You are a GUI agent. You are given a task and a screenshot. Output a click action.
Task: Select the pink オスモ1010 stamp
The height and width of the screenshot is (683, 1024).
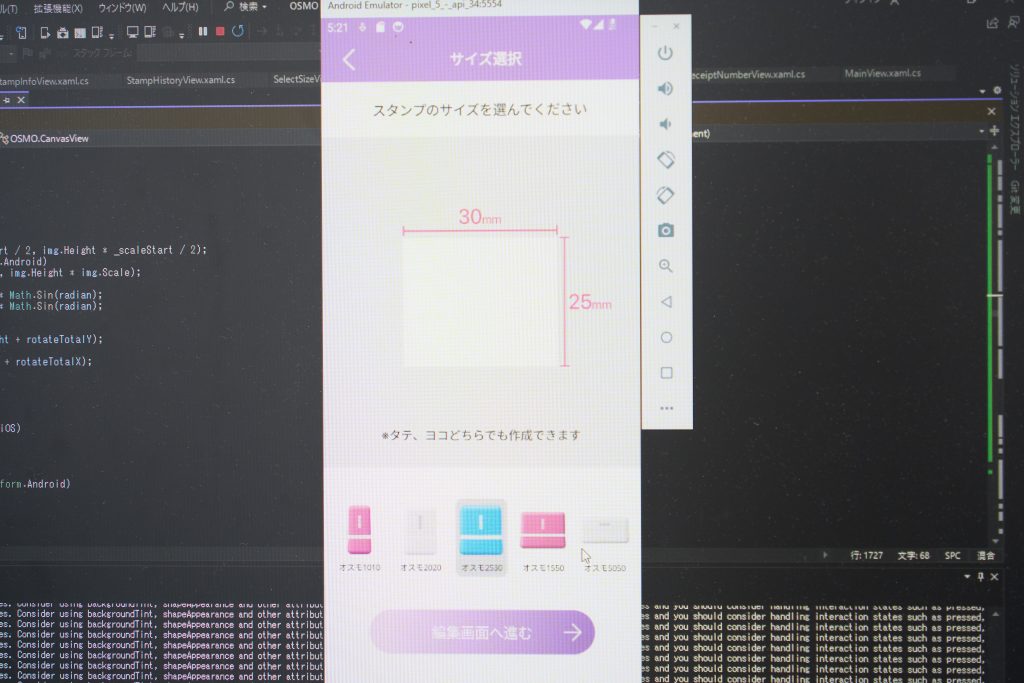tap(359, 539)
